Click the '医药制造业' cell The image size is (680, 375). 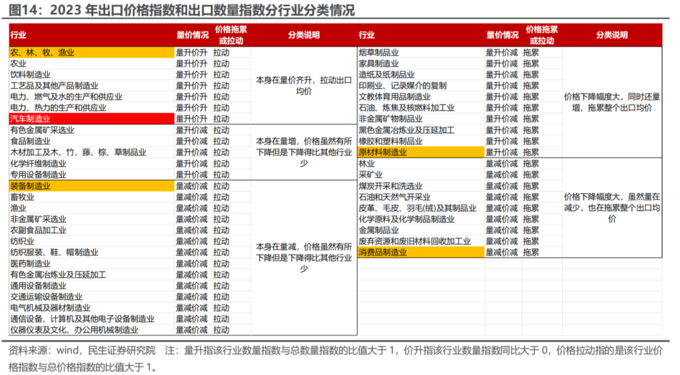tap(30, 264)
